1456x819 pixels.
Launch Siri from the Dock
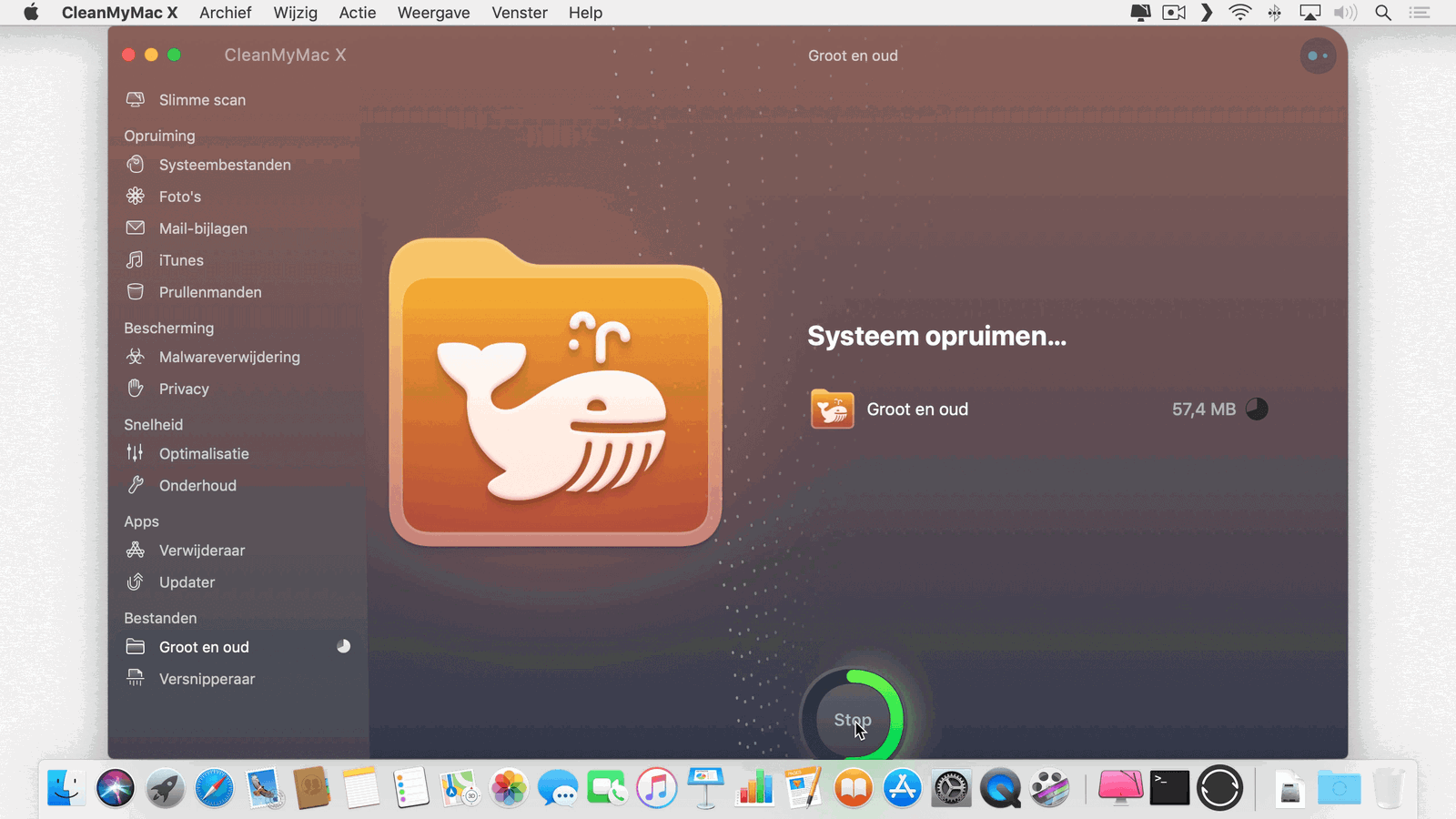pos(116,788)
